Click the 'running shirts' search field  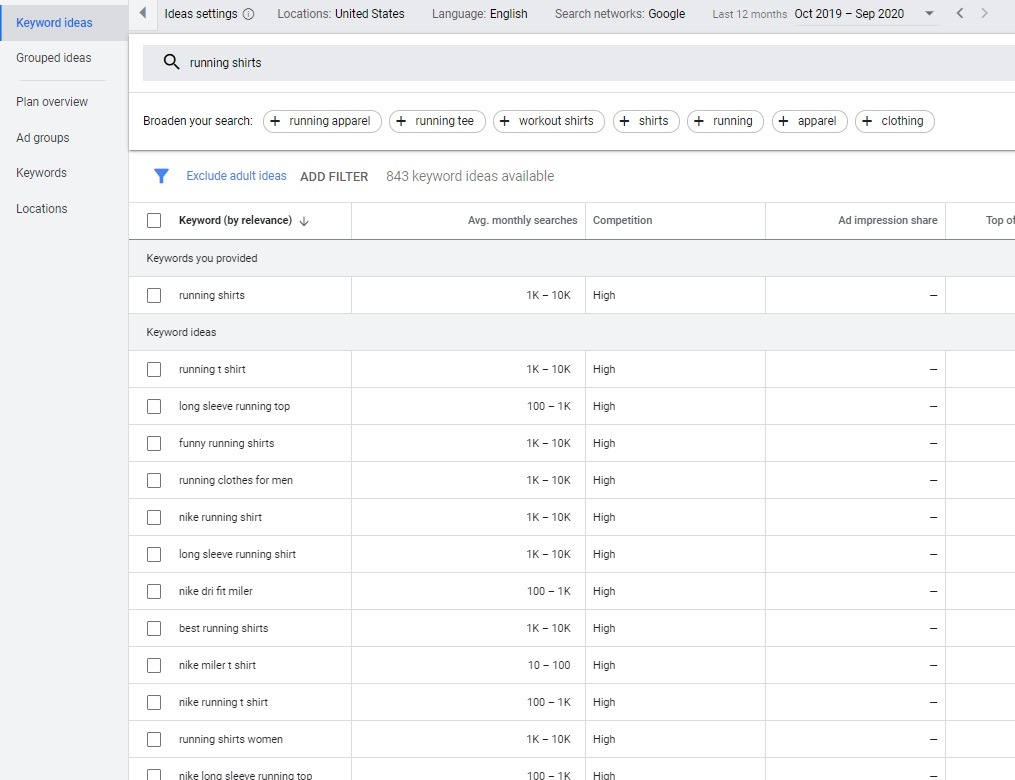[x=579, y=63]
